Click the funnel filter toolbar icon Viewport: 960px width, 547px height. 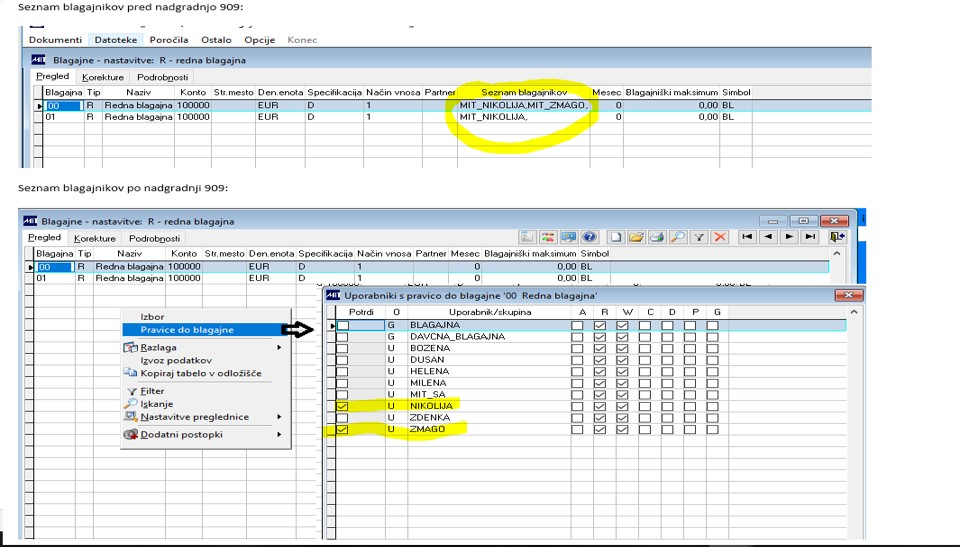coord(698,237)
